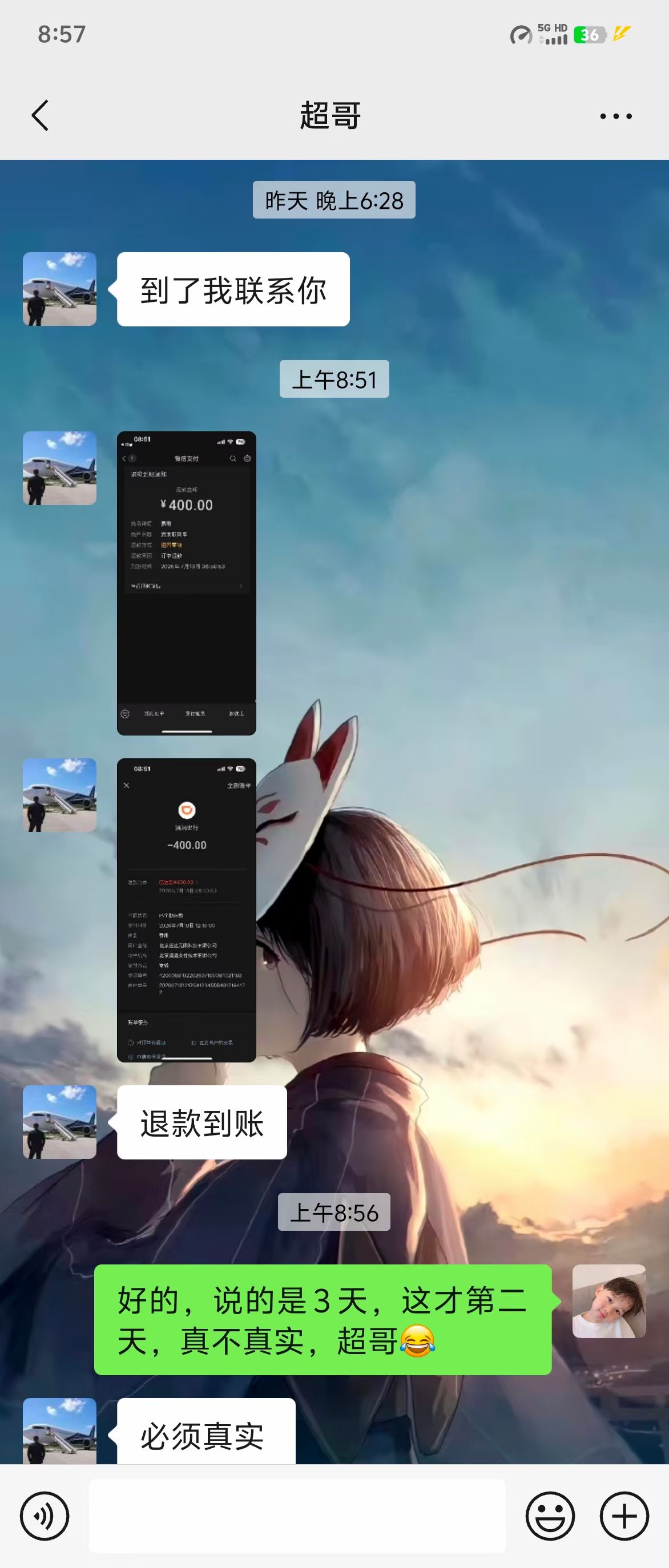This screenshot has height=1568, width=669.
Task: Tap the timestamp "昨天 晚上6:28"
Action: tap(334, 200)
